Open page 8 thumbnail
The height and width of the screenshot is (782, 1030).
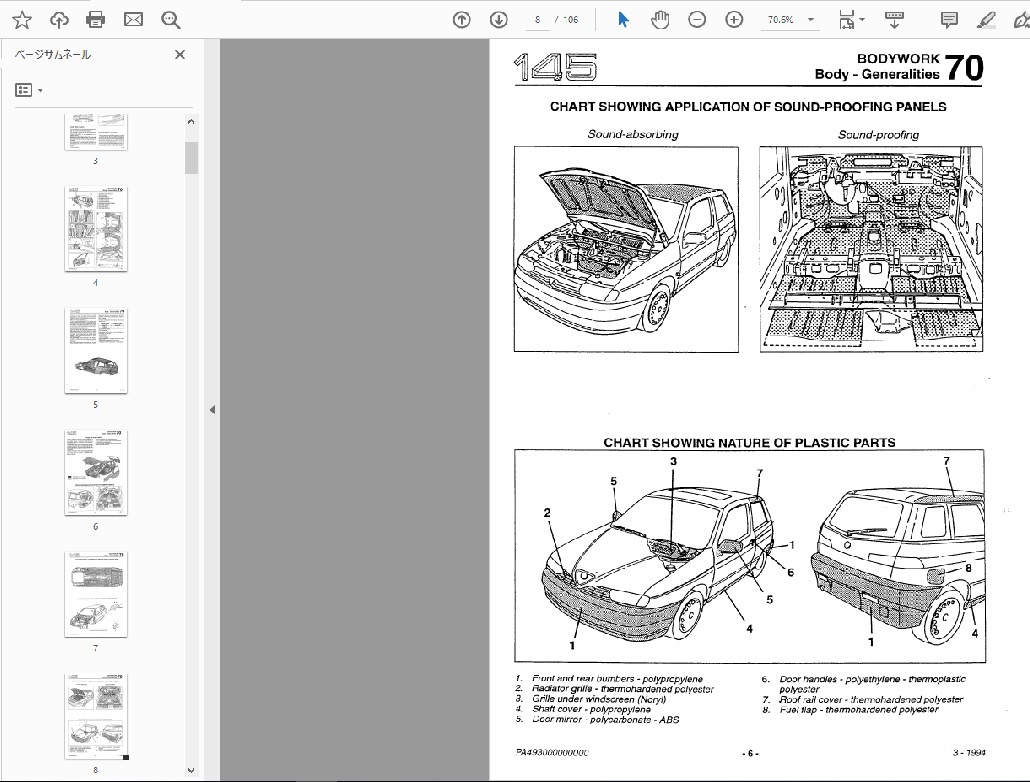[x=96, y=716]
